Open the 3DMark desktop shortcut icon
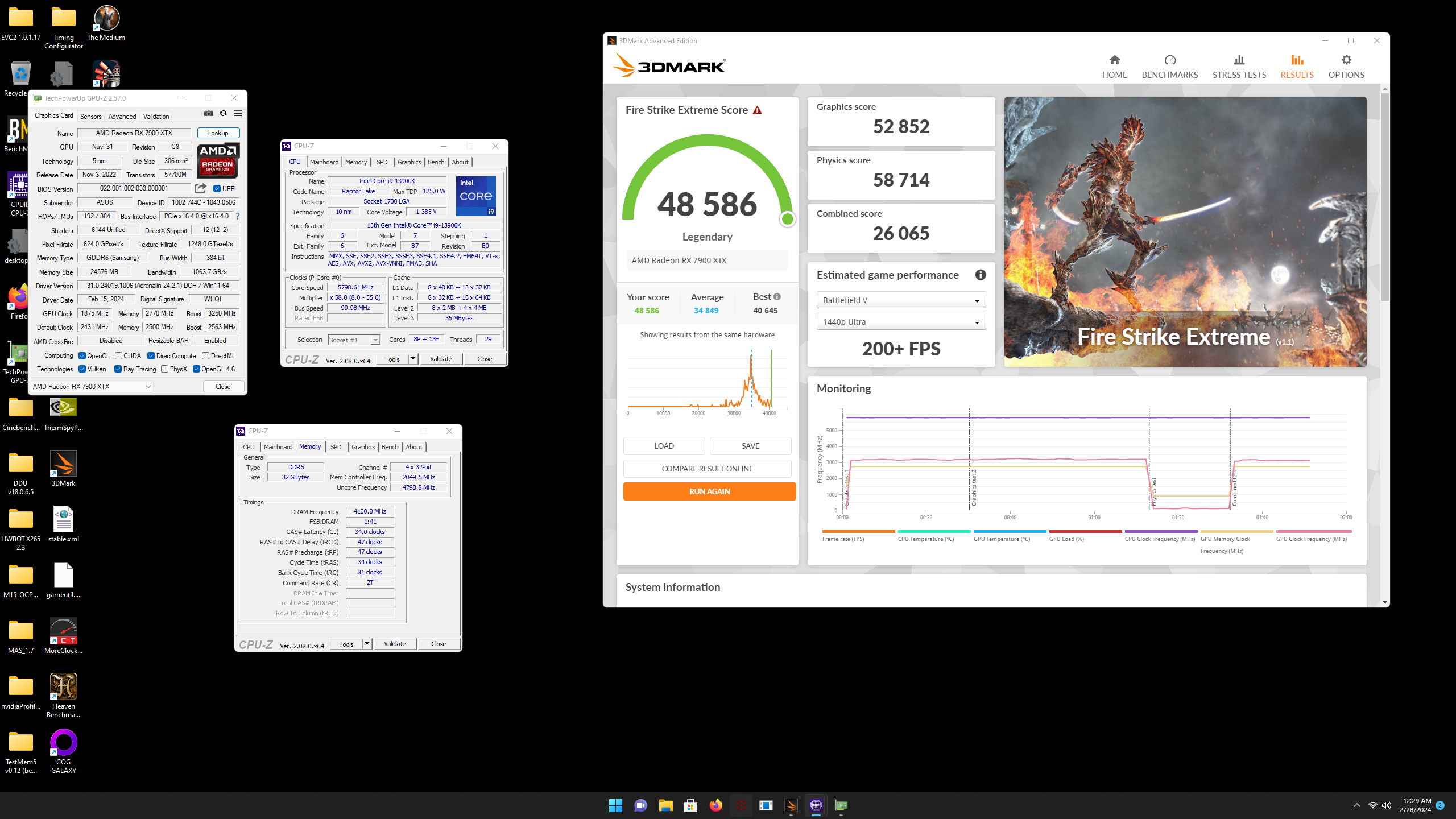 pyautogui.click(x=64, y=469)
